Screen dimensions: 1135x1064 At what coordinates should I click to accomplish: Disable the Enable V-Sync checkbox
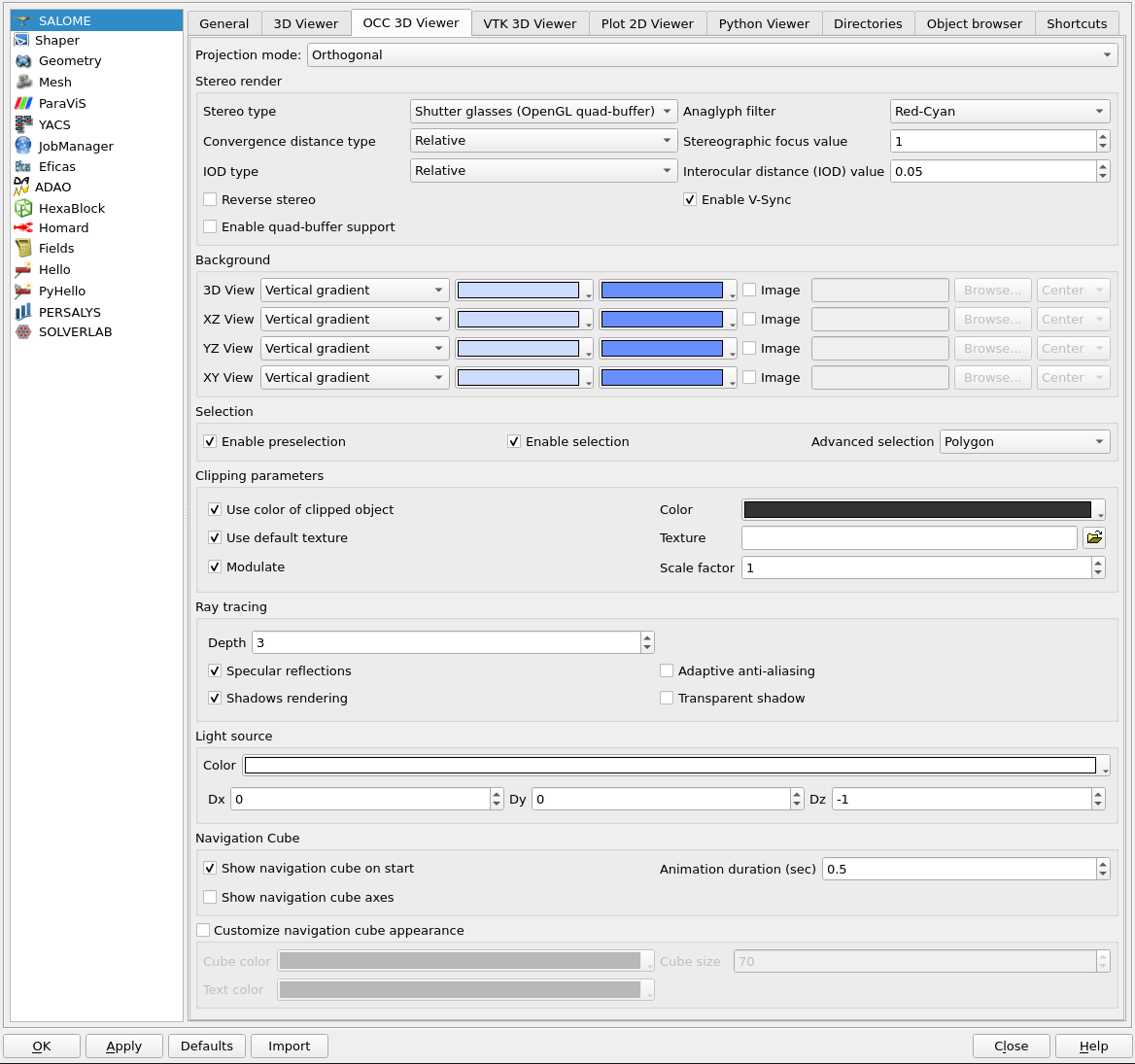(x=690, y=200)
